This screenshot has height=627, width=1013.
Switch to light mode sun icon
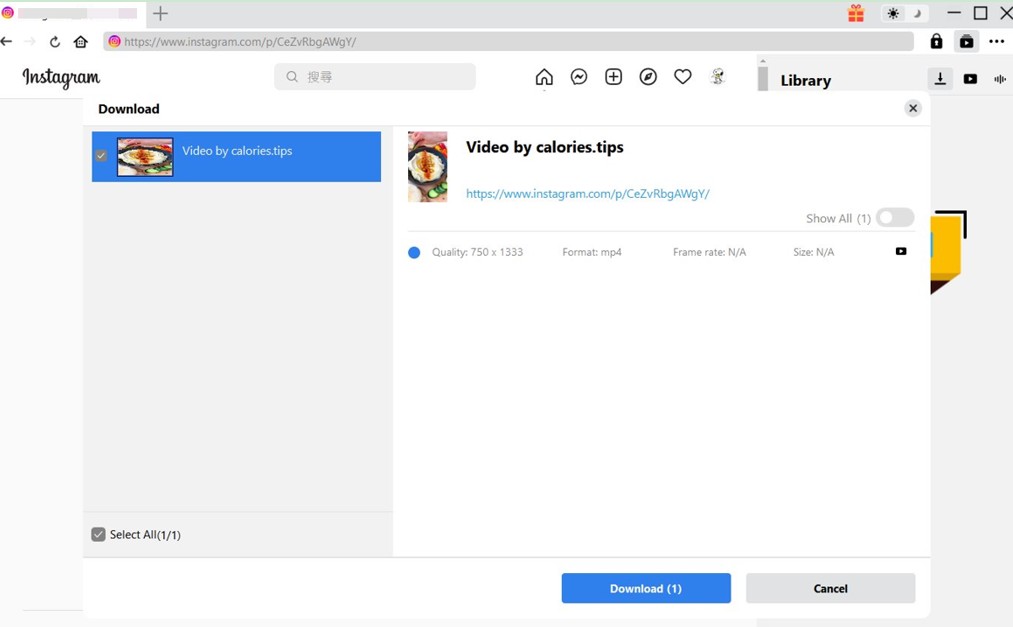(x=893, y=14)
